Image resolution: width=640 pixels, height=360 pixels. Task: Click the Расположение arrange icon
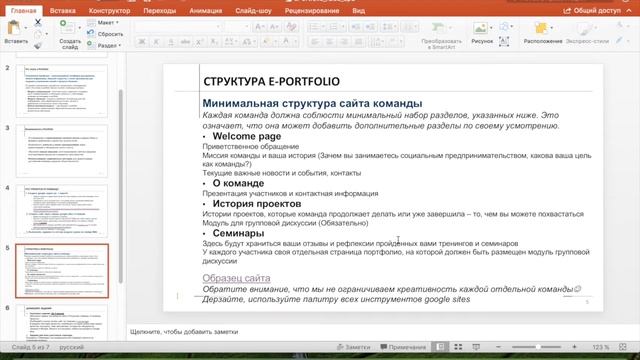point(541,28)
